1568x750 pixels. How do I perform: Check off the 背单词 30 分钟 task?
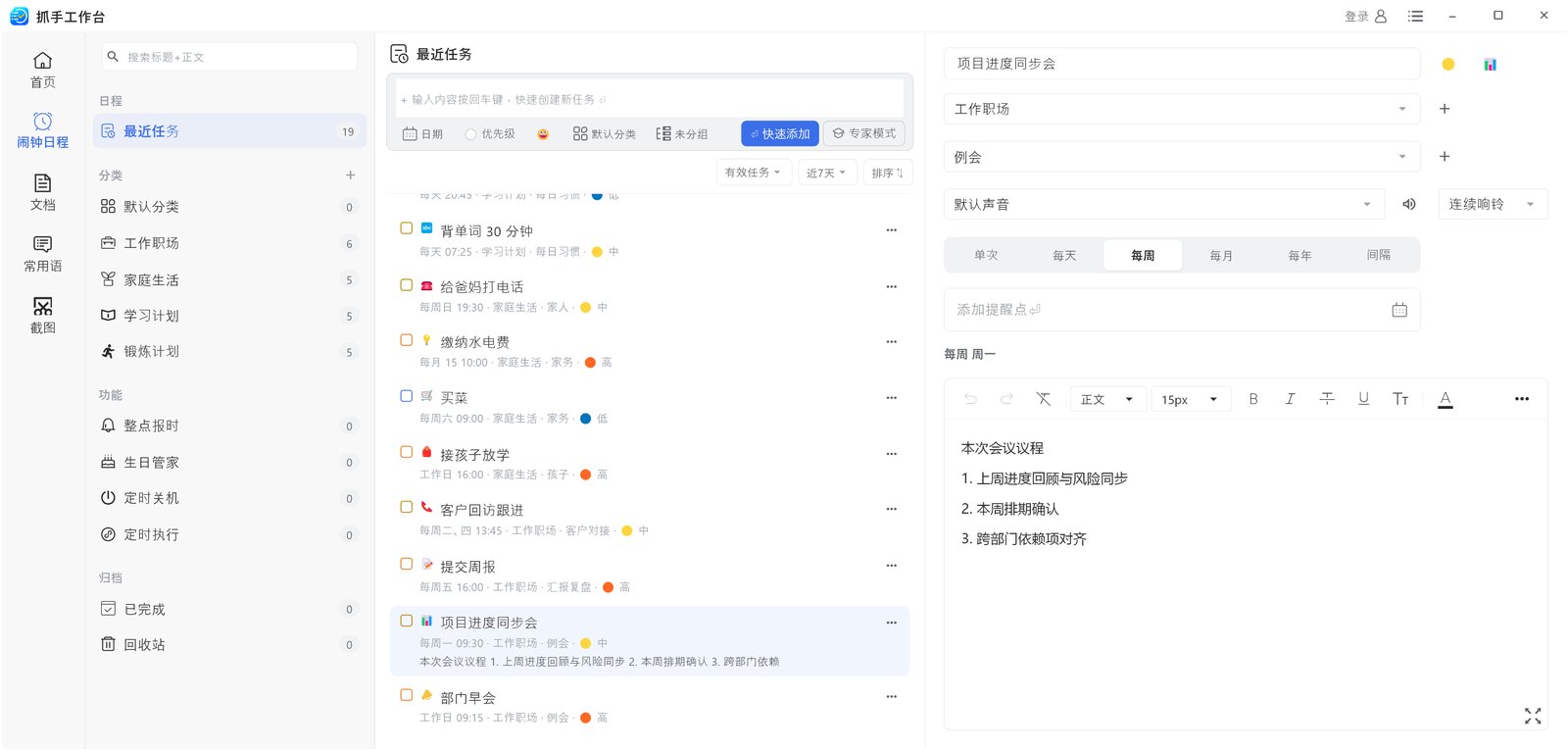tap(406, 228)
